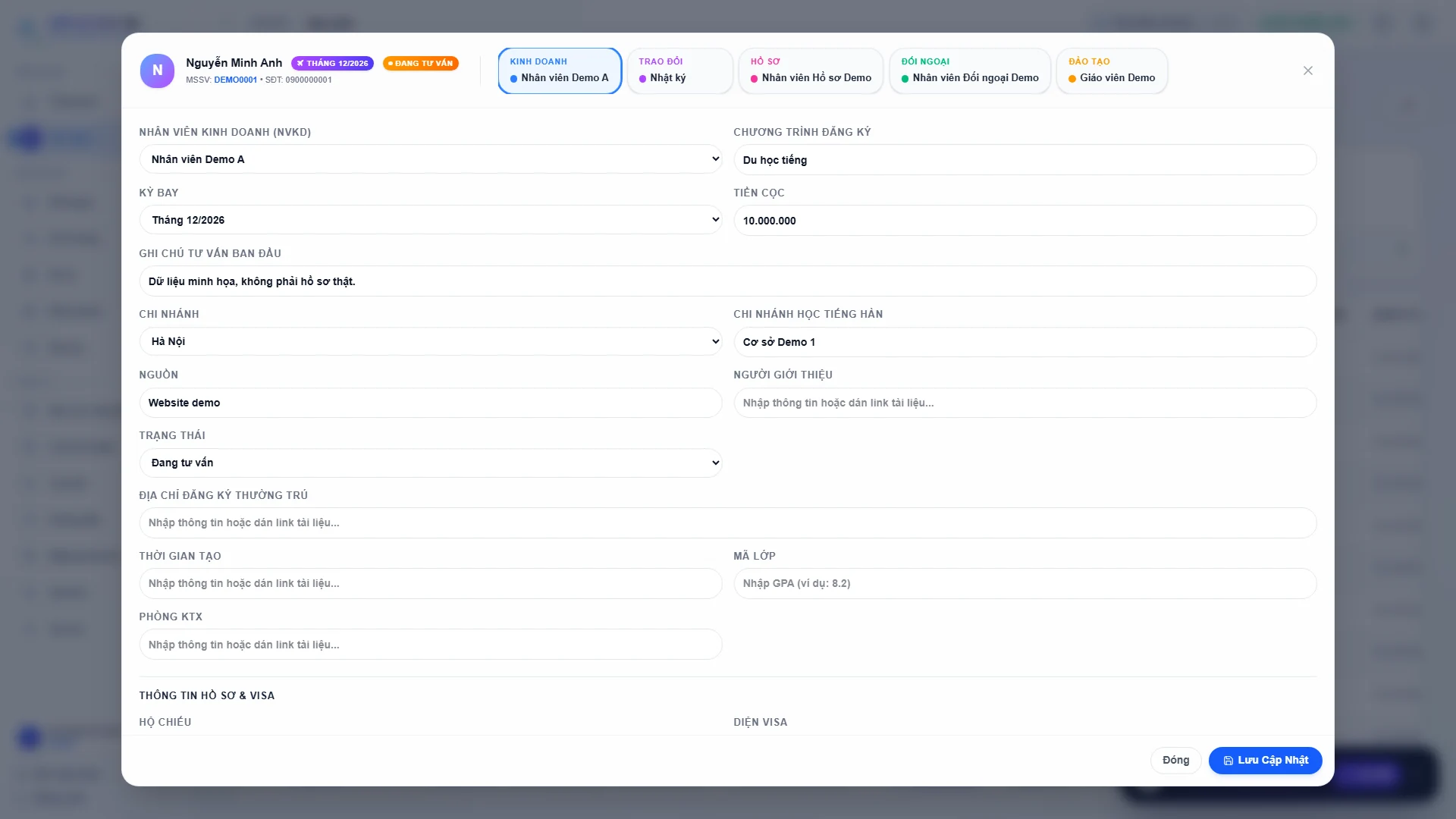Viewport: 1456px width, 819px height.
Task: Edit Chương trình đăng ký field
Action: (1025, 160)
